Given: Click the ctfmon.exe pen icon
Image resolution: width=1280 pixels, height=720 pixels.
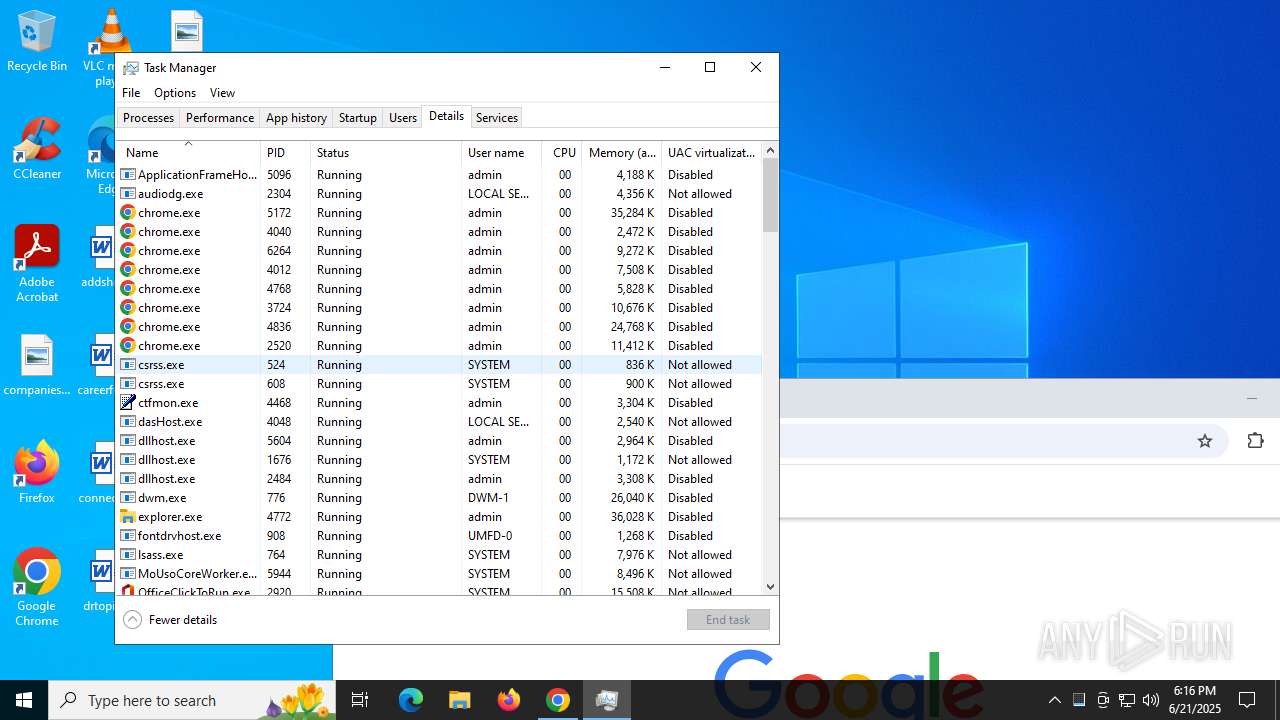Looking at the screenshot, I should 128,403.
